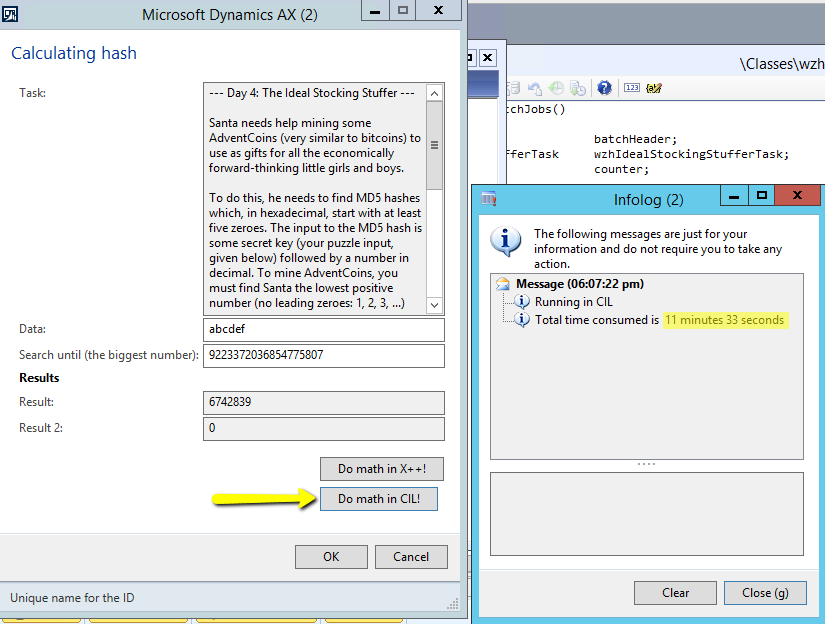This screenshot has height=624, width=825.
Task: Select Message (06:07:22 pm) tree node
Action: pyautogui.click(x=579, y=284)
